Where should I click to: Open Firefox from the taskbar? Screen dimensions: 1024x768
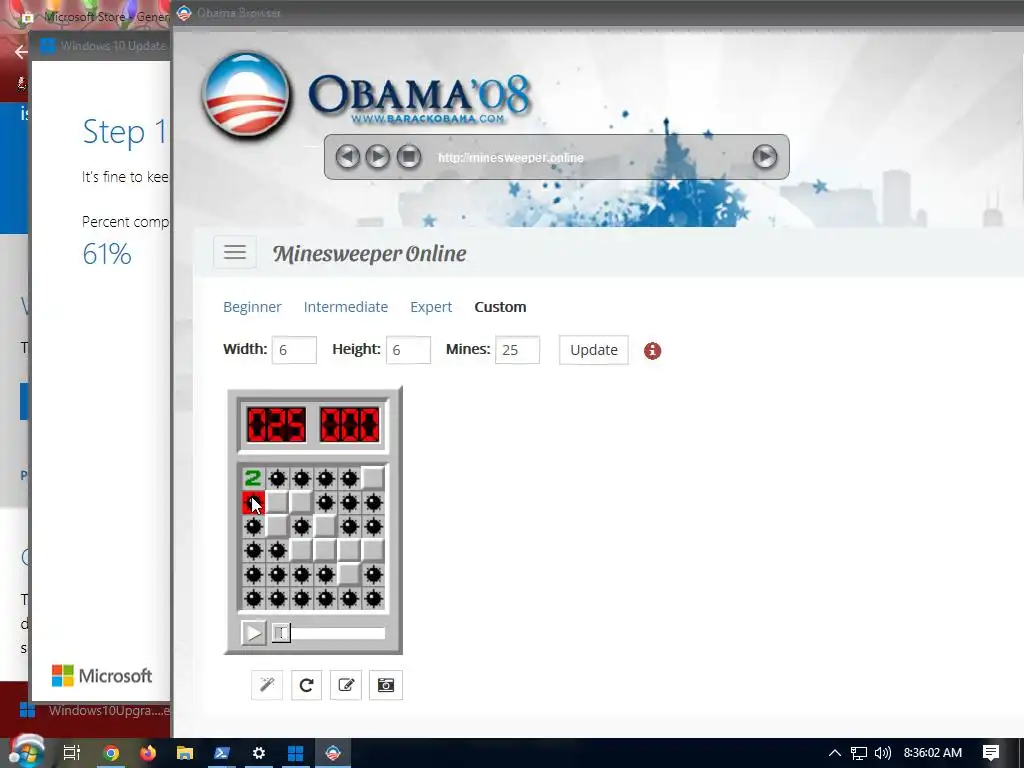148,753
